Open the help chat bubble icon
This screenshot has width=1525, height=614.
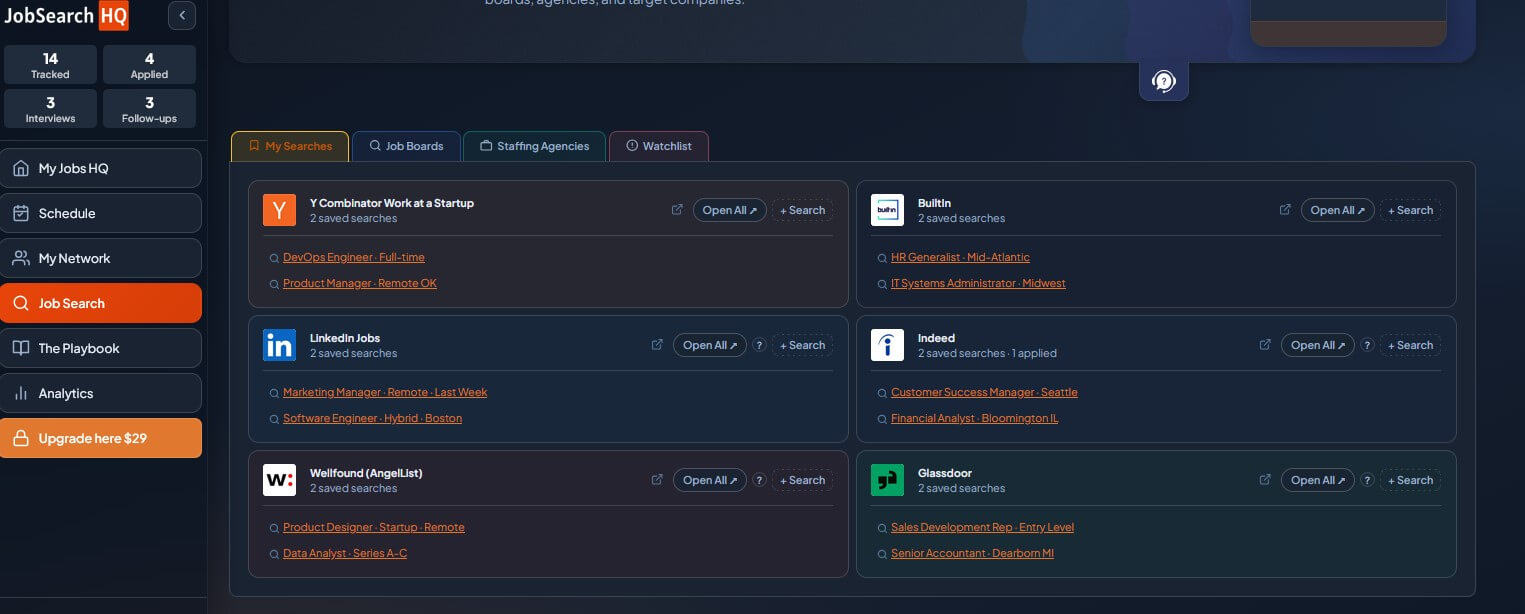pos(1163,81)
